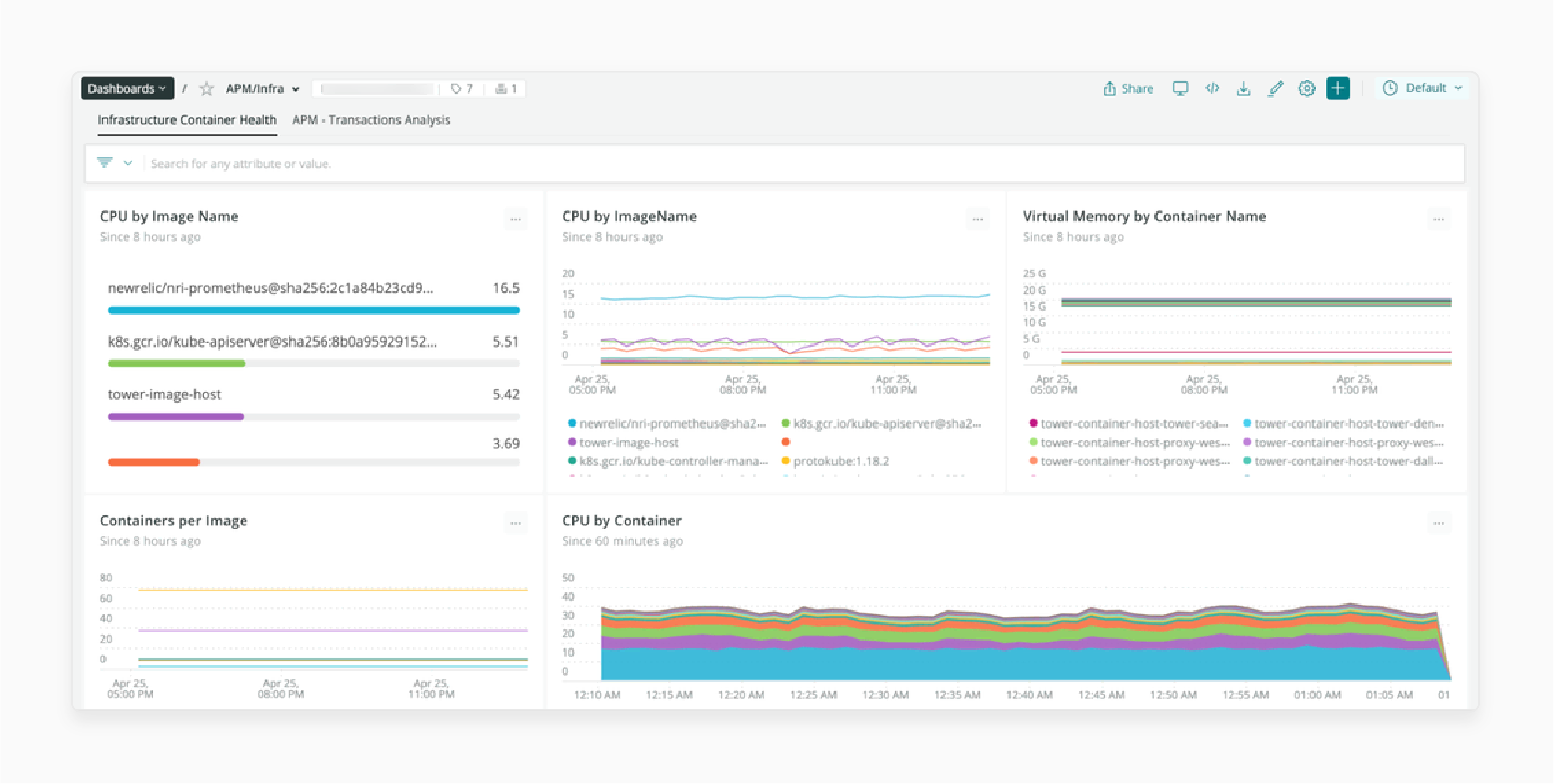Toggle k8s.gcr.io/kube-apiserver legend entry

[x=881, y=423]
